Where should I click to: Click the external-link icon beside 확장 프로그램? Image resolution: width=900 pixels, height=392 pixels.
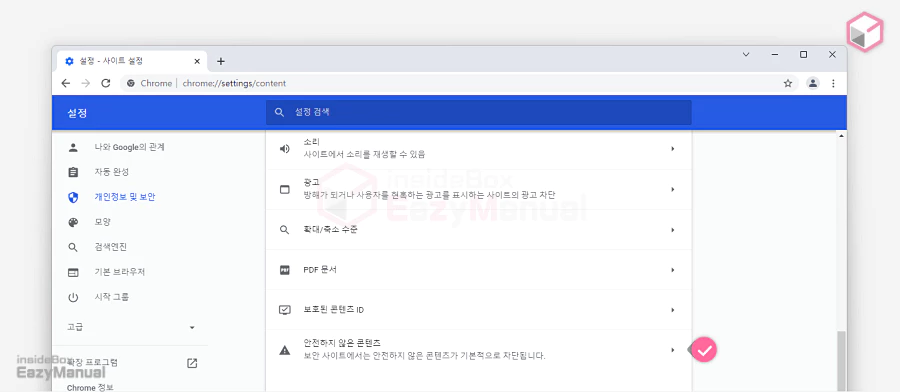pos(192,363)
